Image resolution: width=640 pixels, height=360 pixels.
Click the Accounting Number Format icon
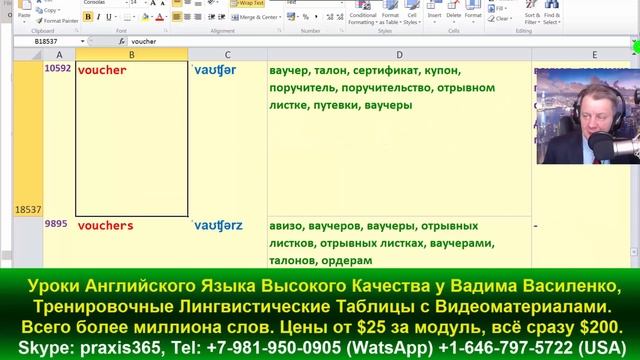pyautogui.click(x=291, y=17)
